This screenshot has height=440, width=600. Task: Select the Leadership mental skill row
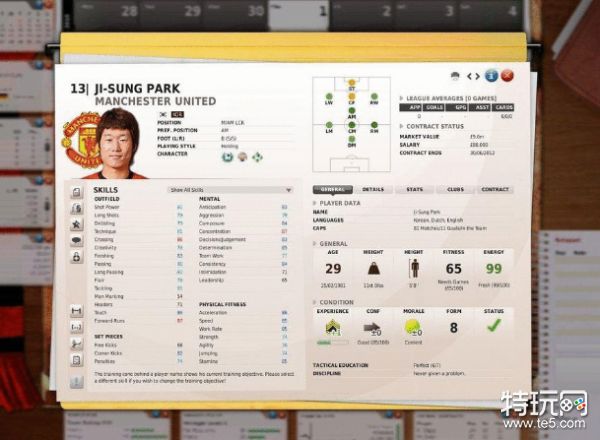243,280
